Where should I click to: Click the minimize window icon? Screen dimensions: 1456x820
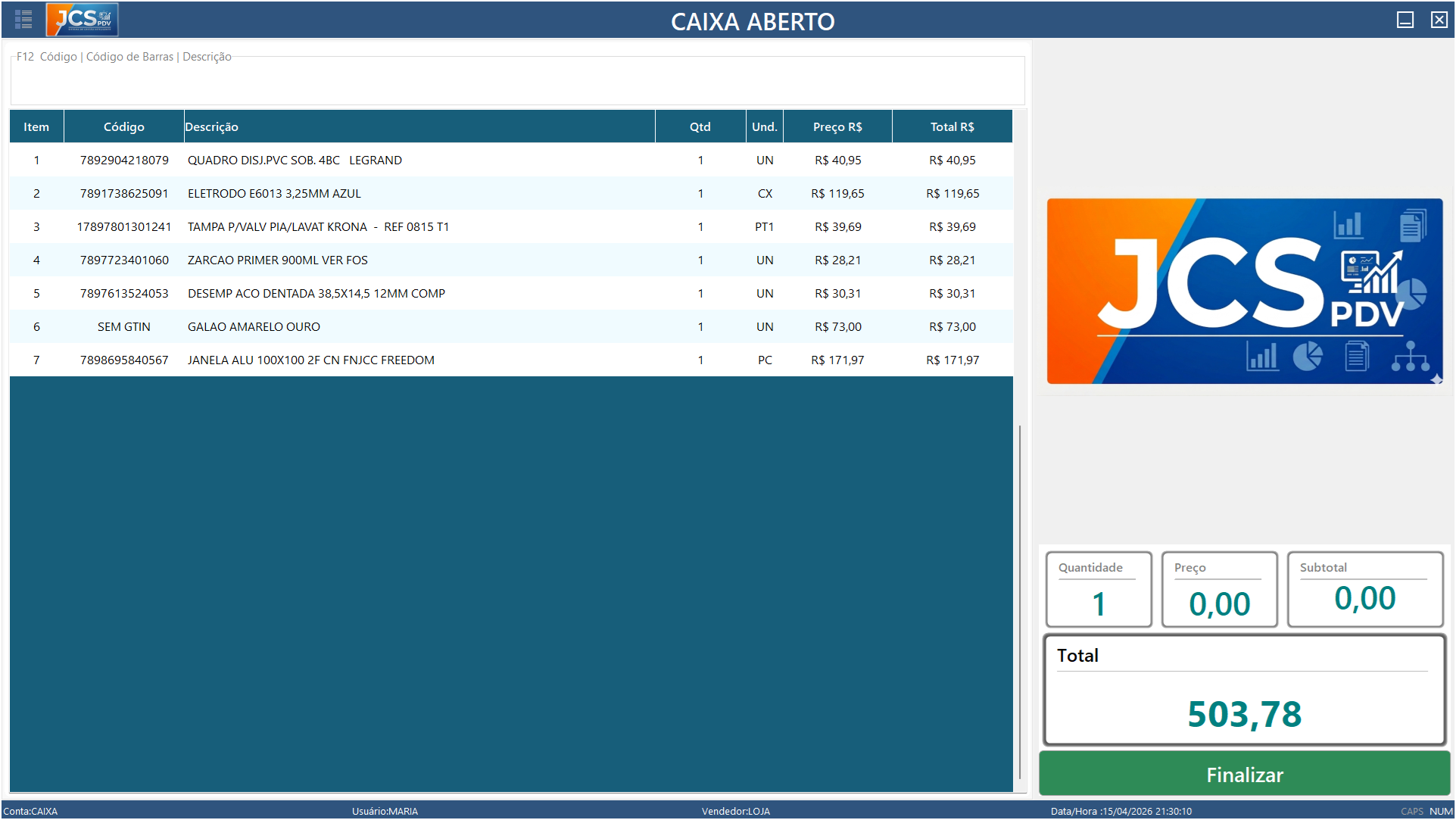(x=1405, y=20)
